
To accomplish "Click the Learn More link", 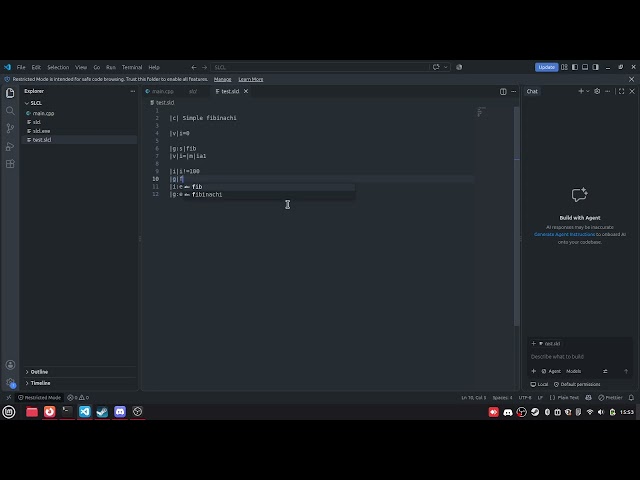I will tap(251, 79).
